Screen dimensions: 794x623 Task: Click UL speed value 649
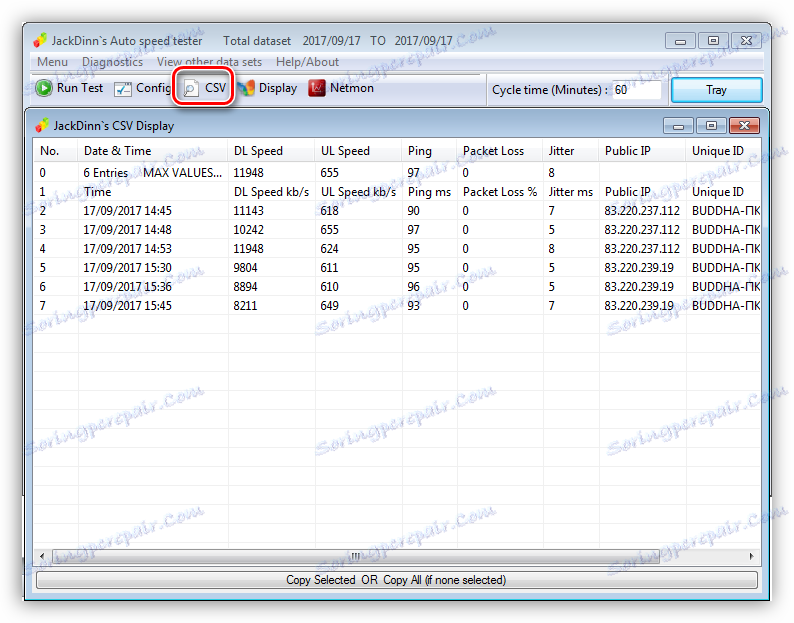[x=329, y=306]
